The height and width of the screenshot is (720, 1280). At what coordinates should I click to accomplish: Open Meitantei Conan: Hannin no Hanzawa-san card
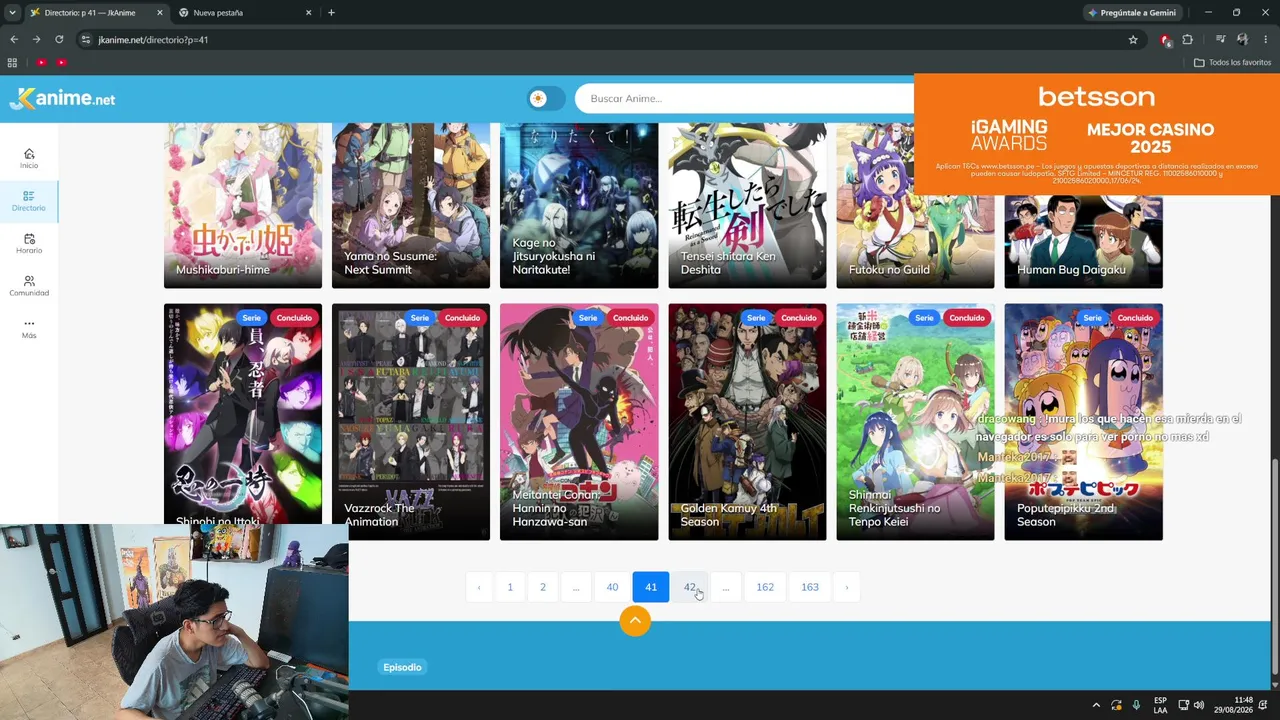pos(579,422)
